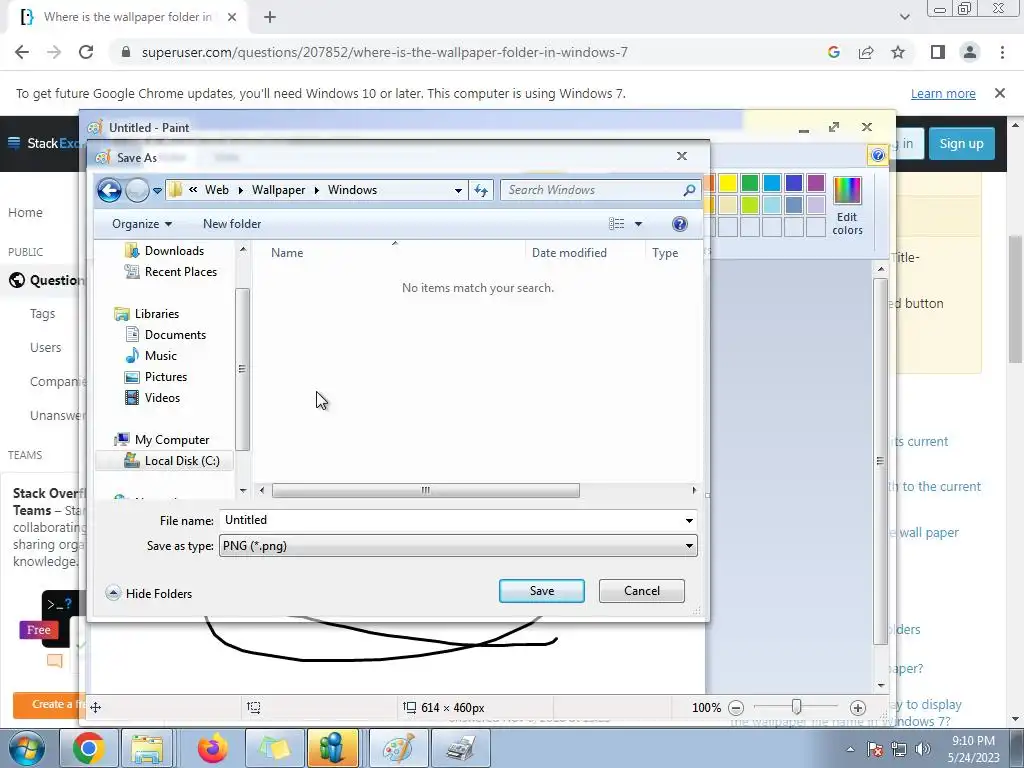Click the Wallpaper breadcrumb in address path
This screenshot has width=1024, height=768.
pyautogui.click(x=278, y=190)
